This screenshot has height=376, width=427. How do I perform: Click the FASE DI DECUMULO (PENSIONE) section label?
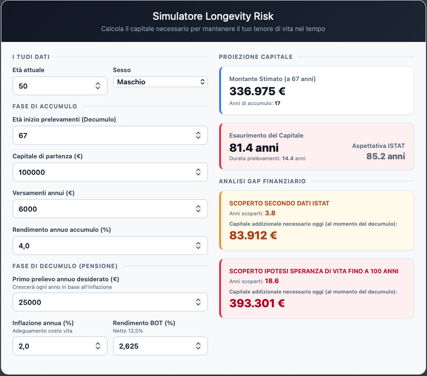tap(65, 266)
